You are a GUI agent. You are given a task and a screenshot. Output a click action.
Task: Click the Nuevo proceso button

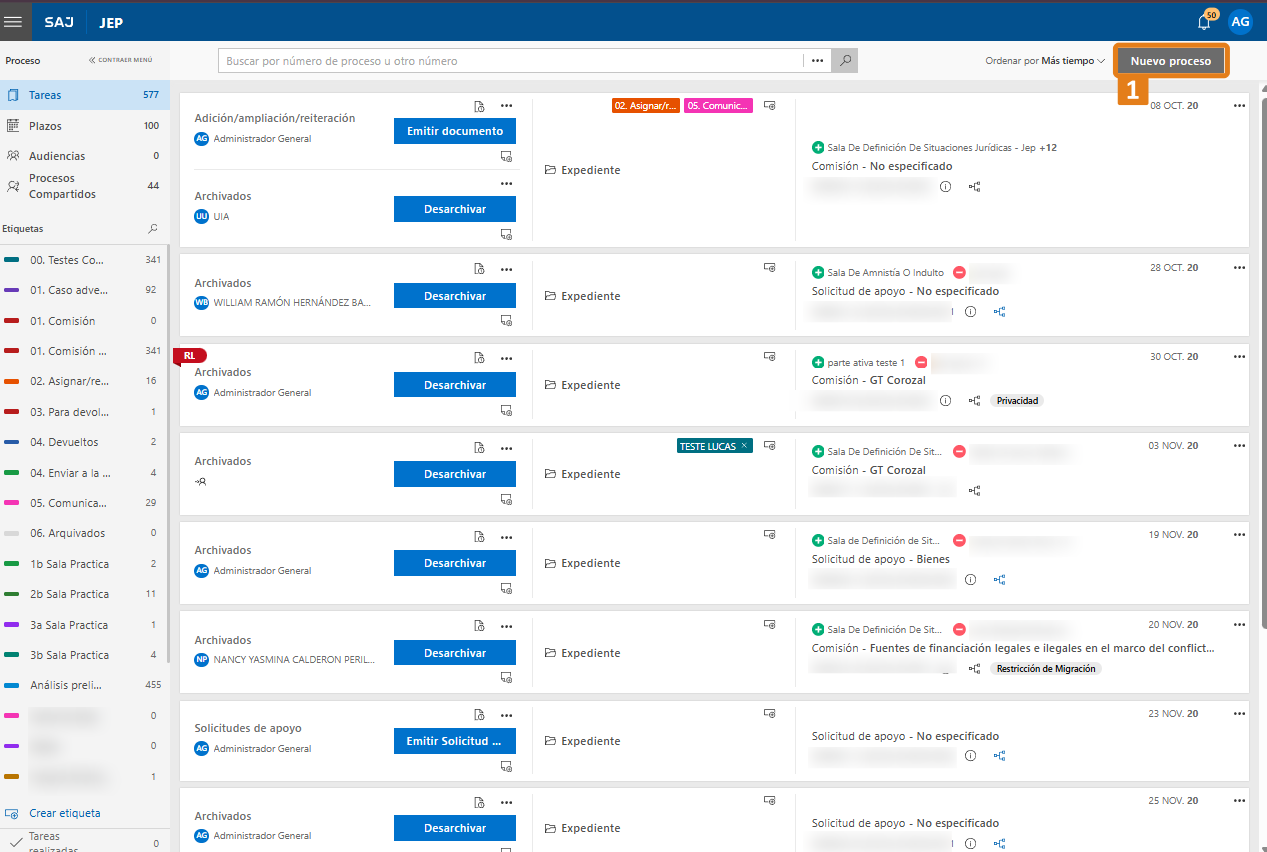pyautogui.click(x=1170, y=61)
